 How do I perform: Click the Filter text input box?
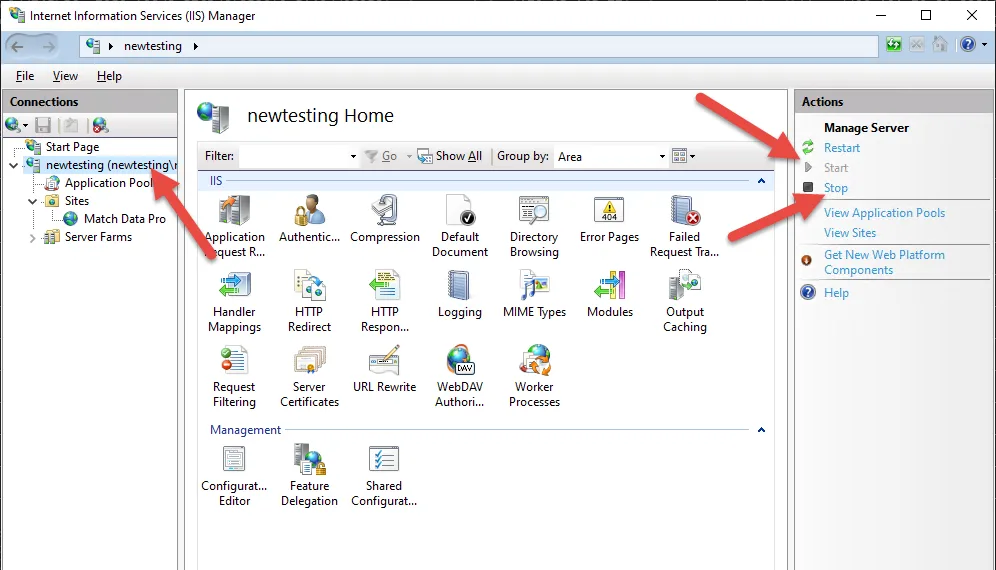(x=295, y=156)
